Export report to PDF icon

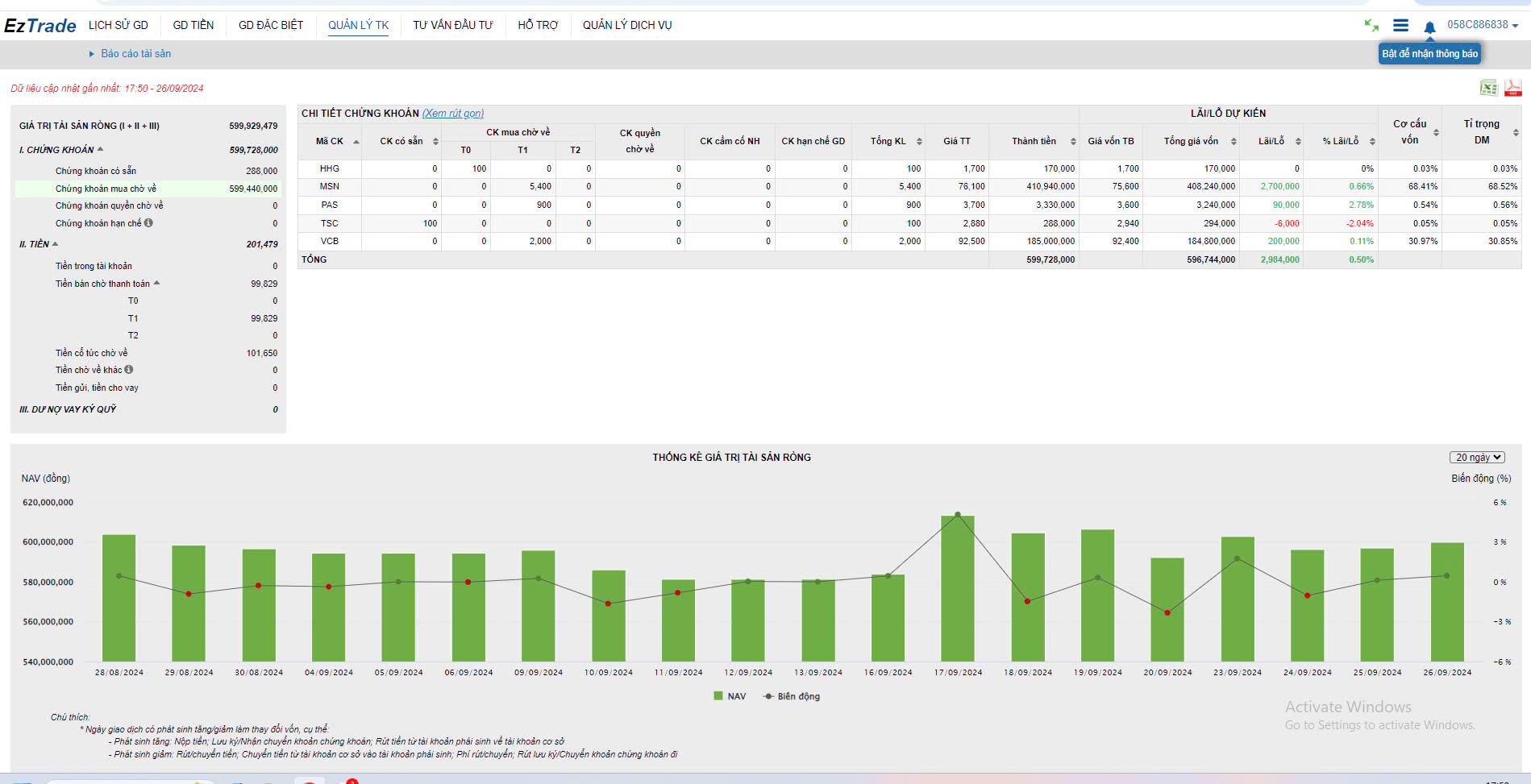[x=1512, y=88]
